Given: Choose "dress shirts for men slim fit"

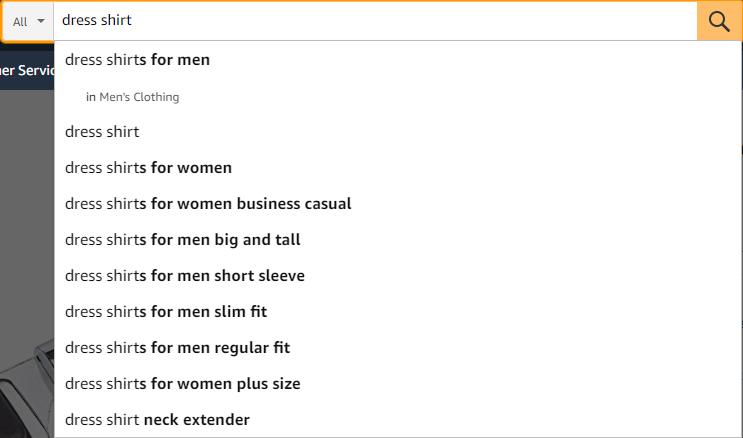Looking at the screenshot, I should (x=166, y=312).
